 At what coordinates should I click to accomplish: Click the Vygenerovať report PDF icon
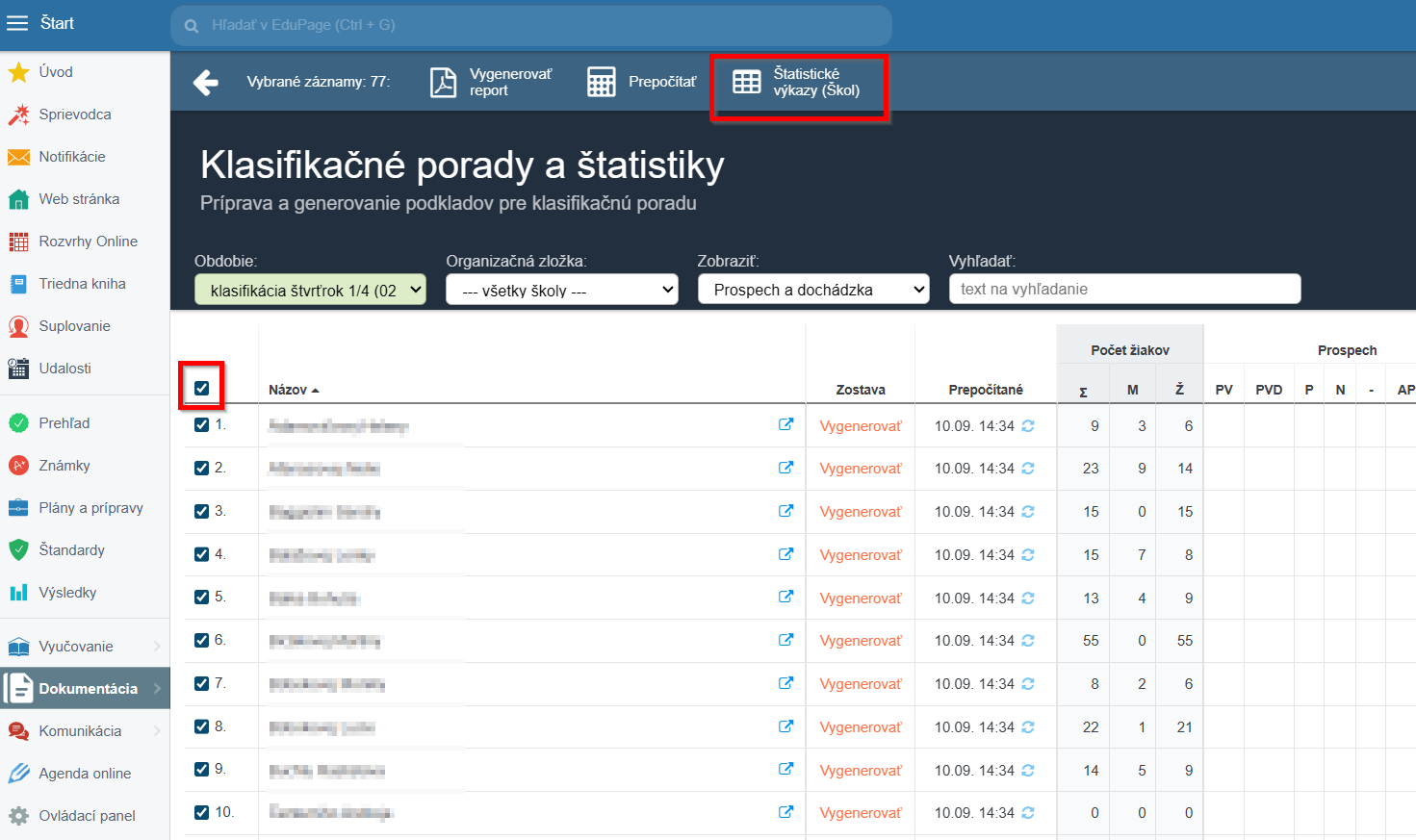tap(443, 83)
